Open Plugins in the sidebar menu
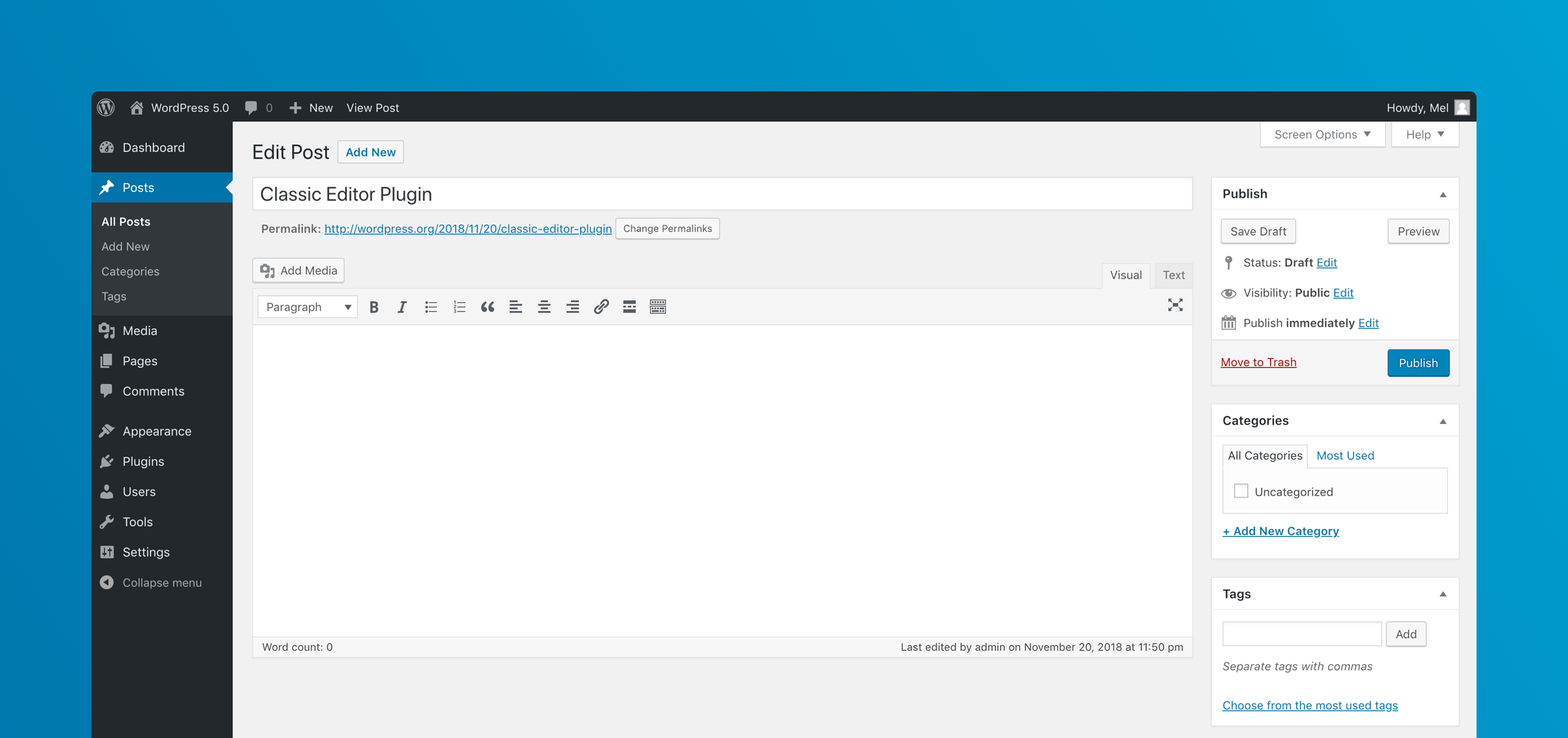Image resolution: width=1568 pixels, height=738 pixels. [143, 461]
